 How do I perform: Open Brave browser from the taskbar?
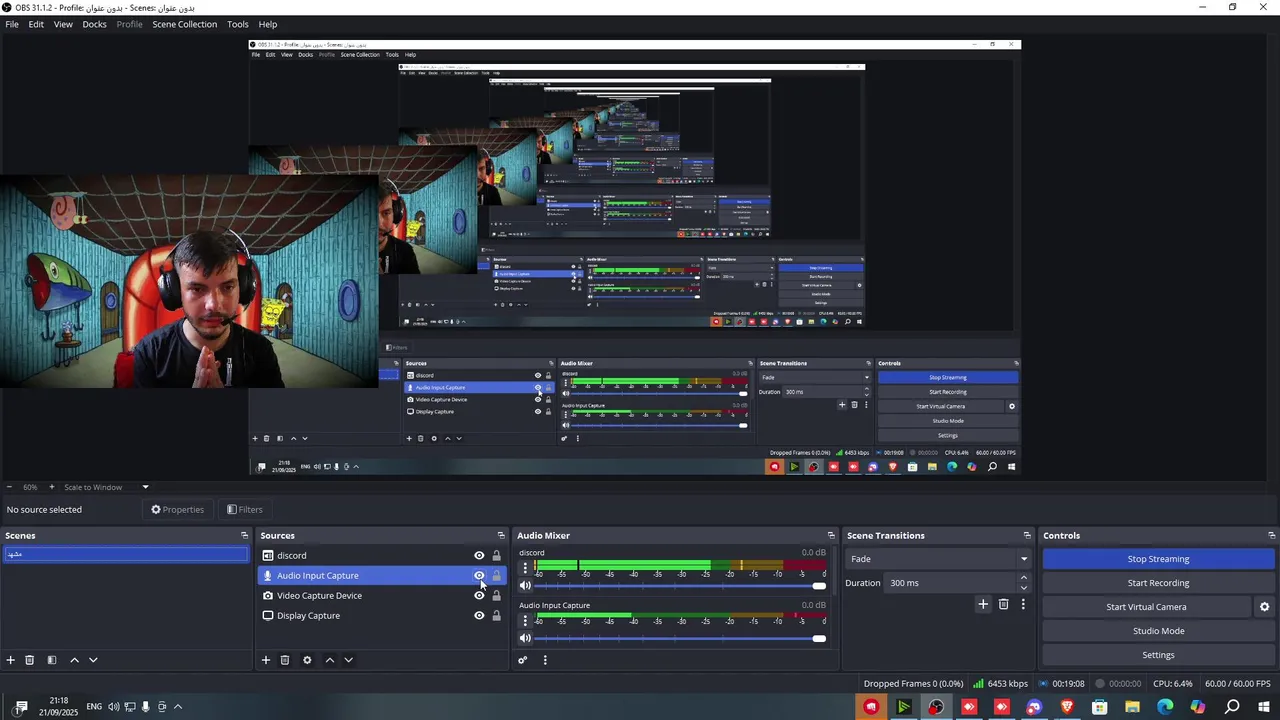(x=1067, y=707)
